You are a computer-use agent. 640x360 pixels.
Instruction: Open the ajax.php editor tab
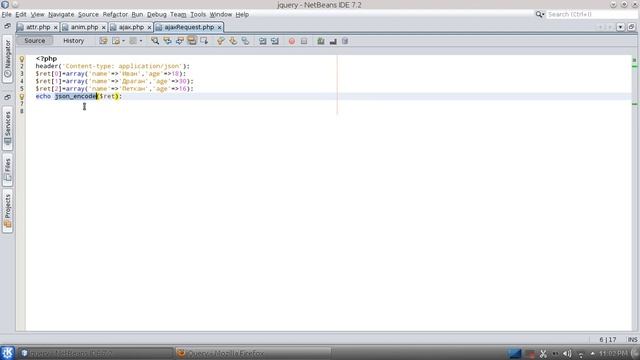click(131, 27)
